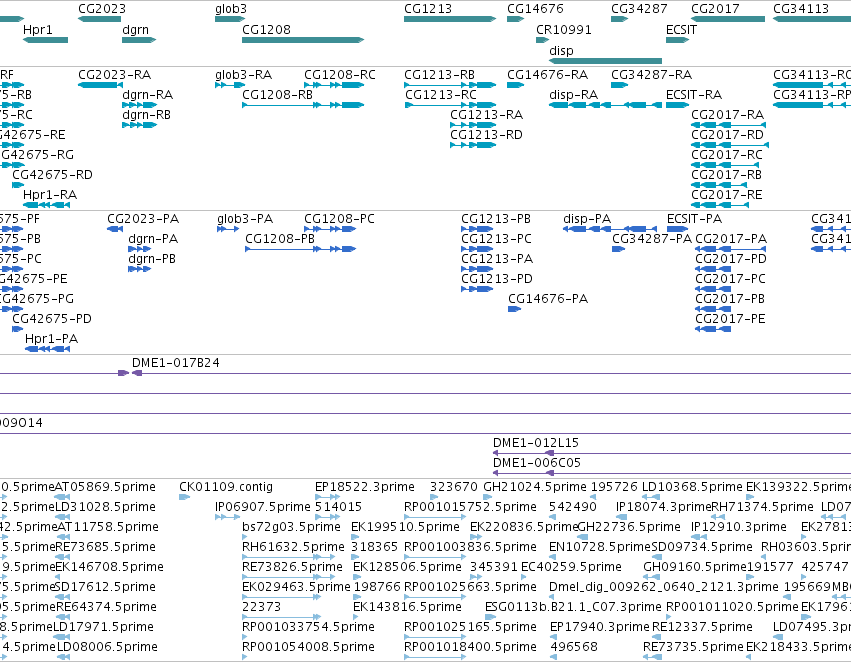Select the CG1213 gene bar

(450, 19)
